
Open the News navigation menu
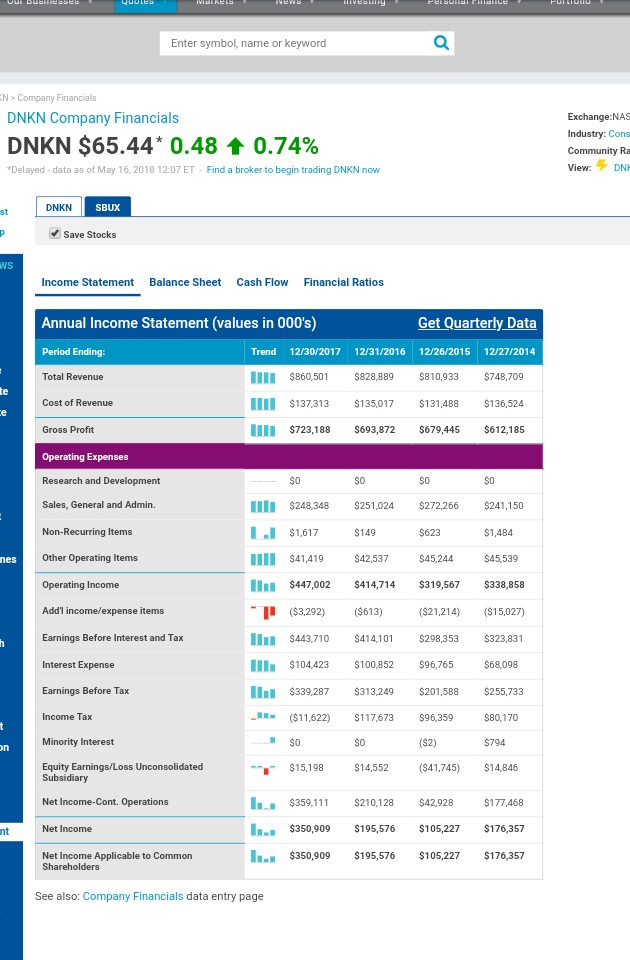pyautogui.click(x=295, y=4)
